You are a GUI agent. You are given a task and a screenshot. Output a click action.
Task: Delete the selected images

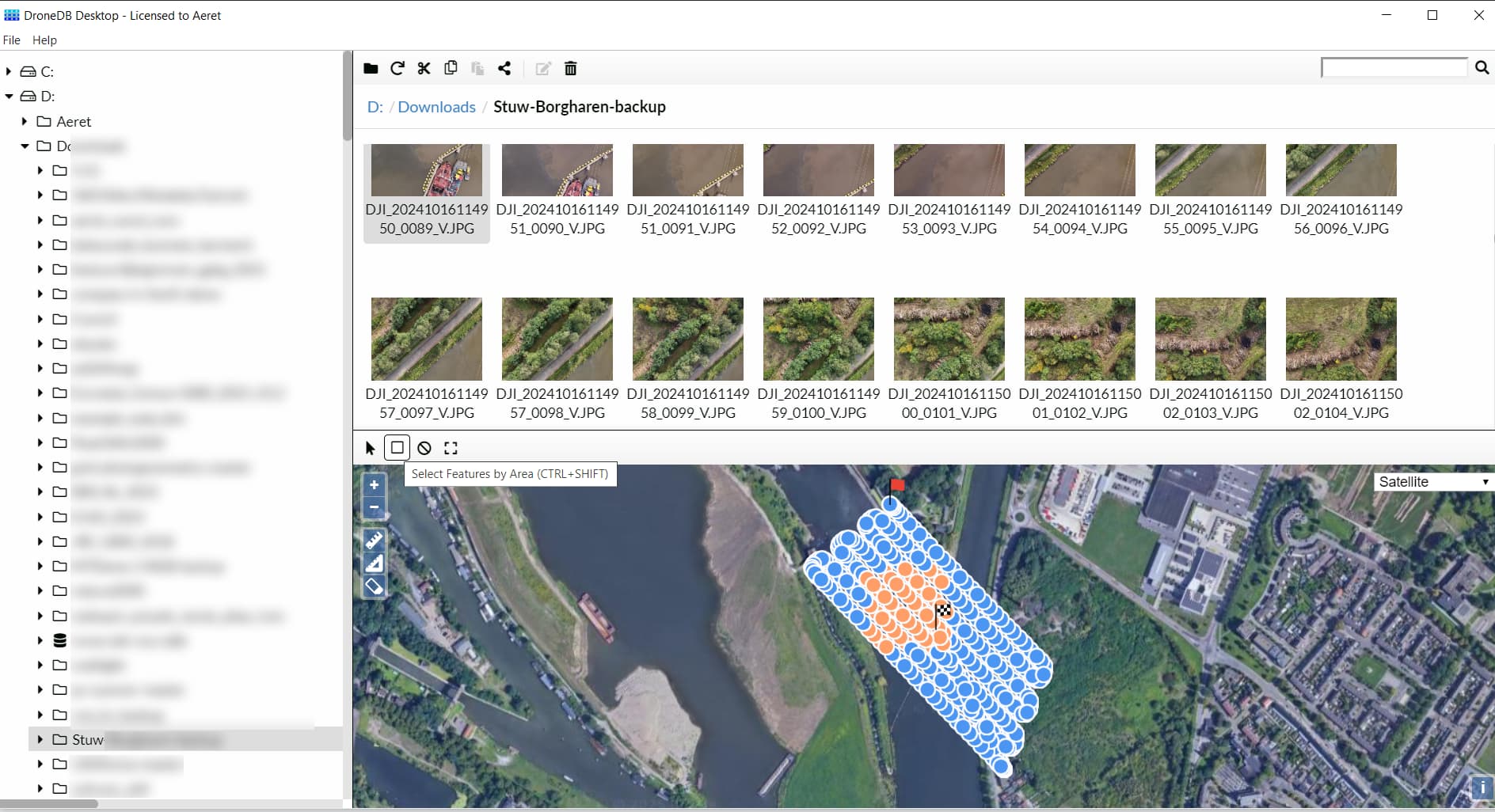coord(570,69)
